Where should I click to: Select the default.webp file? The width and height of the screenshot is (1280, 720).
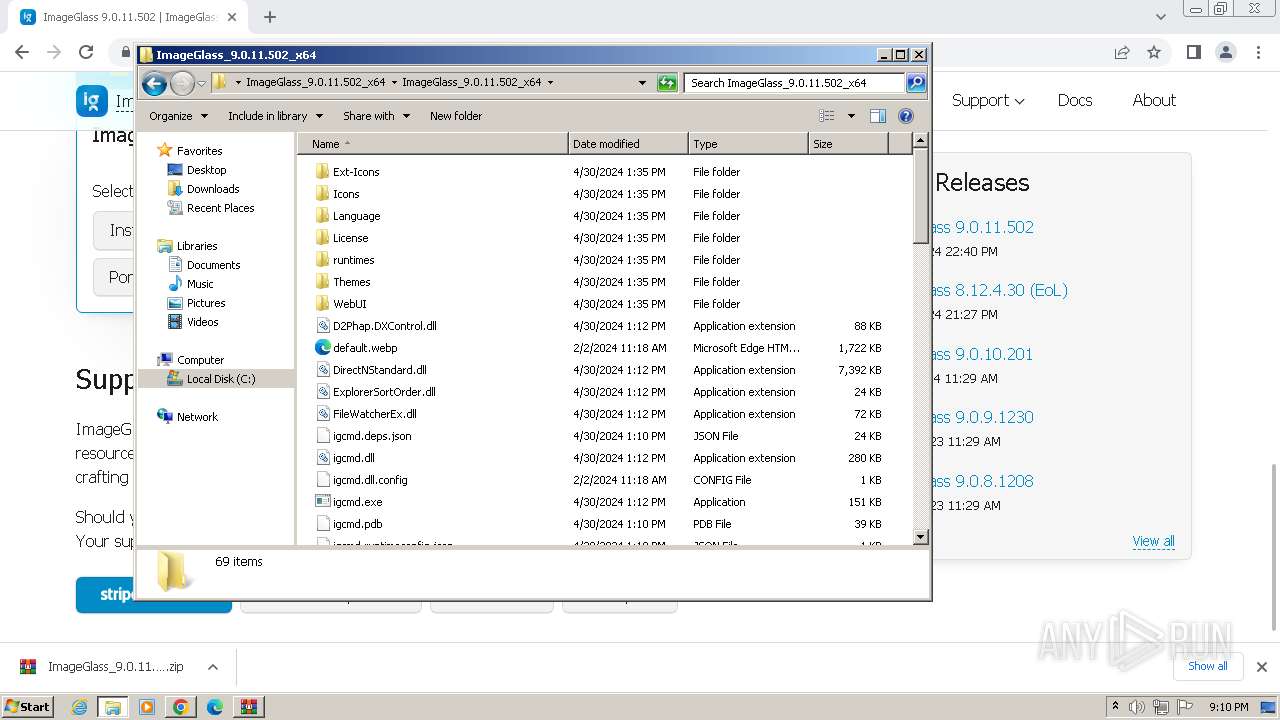click(x=364, y=348)
